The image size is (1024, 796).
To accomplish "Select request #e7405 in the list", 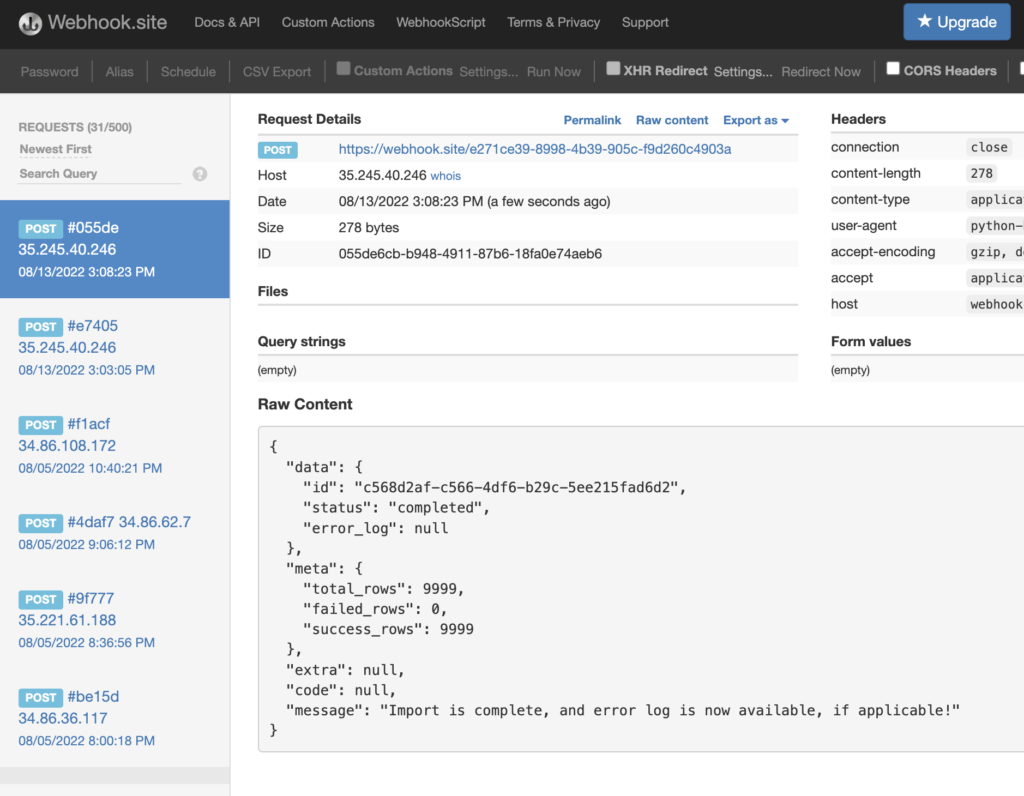I will [x=115, y=347].
